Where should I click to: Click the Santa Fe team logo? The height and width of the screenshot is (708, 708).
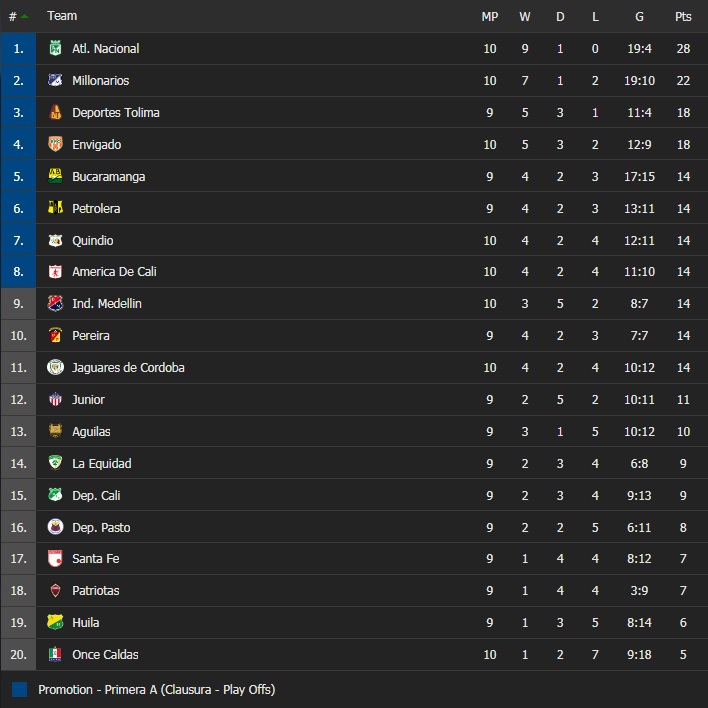point(56,558)
